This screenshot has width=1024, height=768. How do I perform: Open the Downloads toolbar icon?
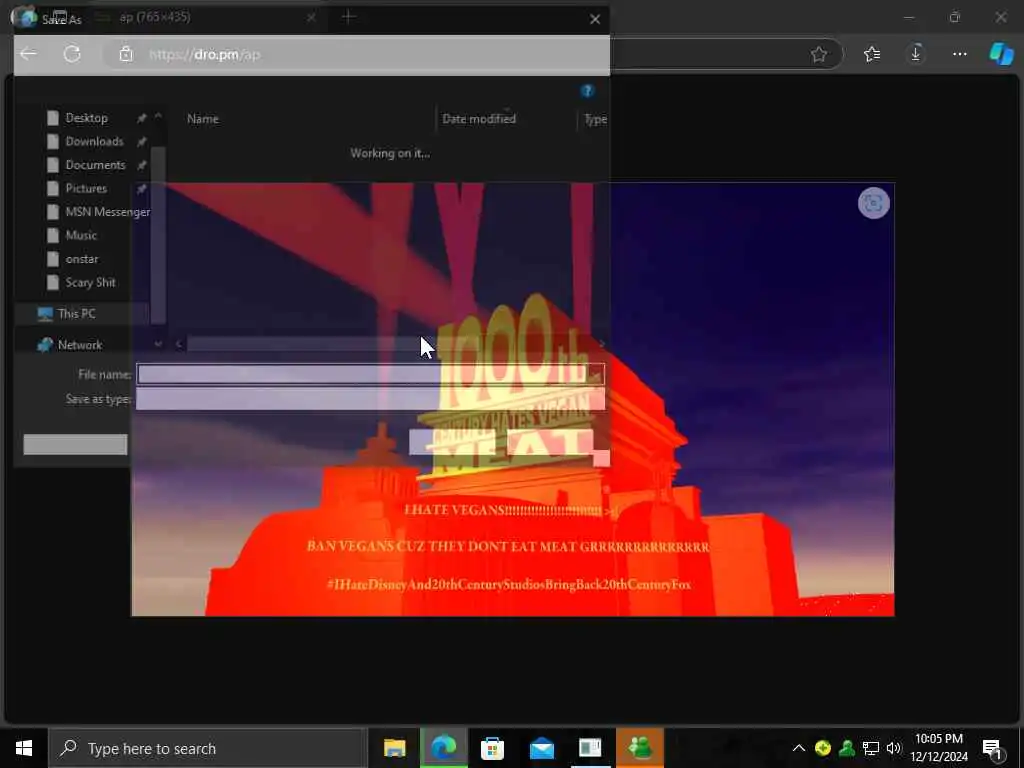click(916, 54)
